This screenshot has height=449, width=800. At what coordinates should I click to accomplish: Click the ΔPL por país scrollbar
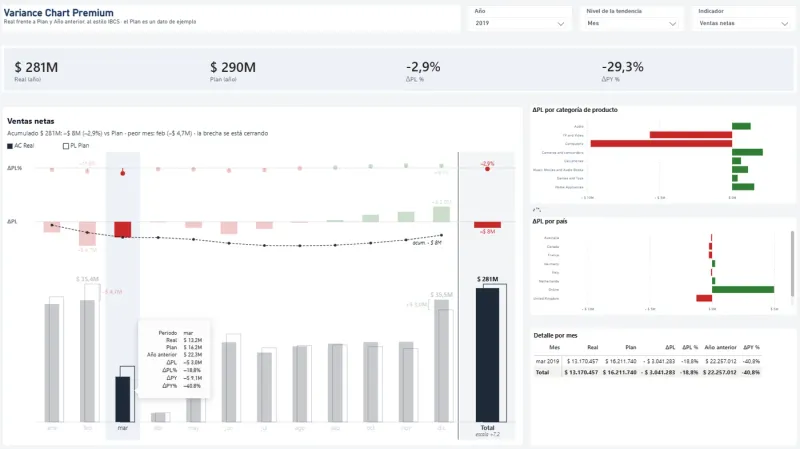792,263
